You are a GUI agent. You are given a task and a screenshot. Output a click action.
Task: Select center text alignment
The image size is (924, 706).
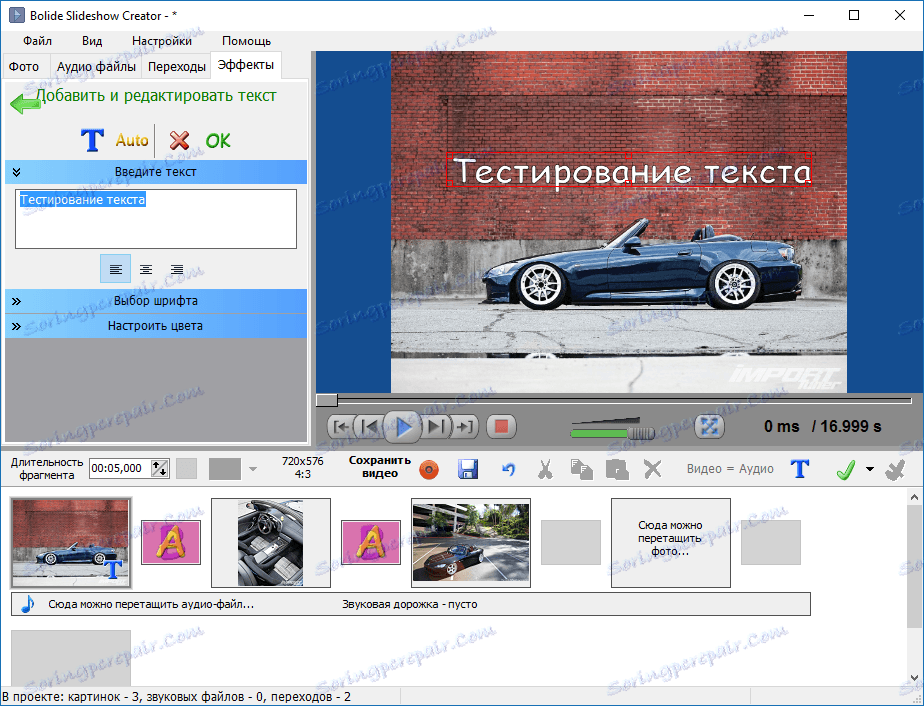146,269
